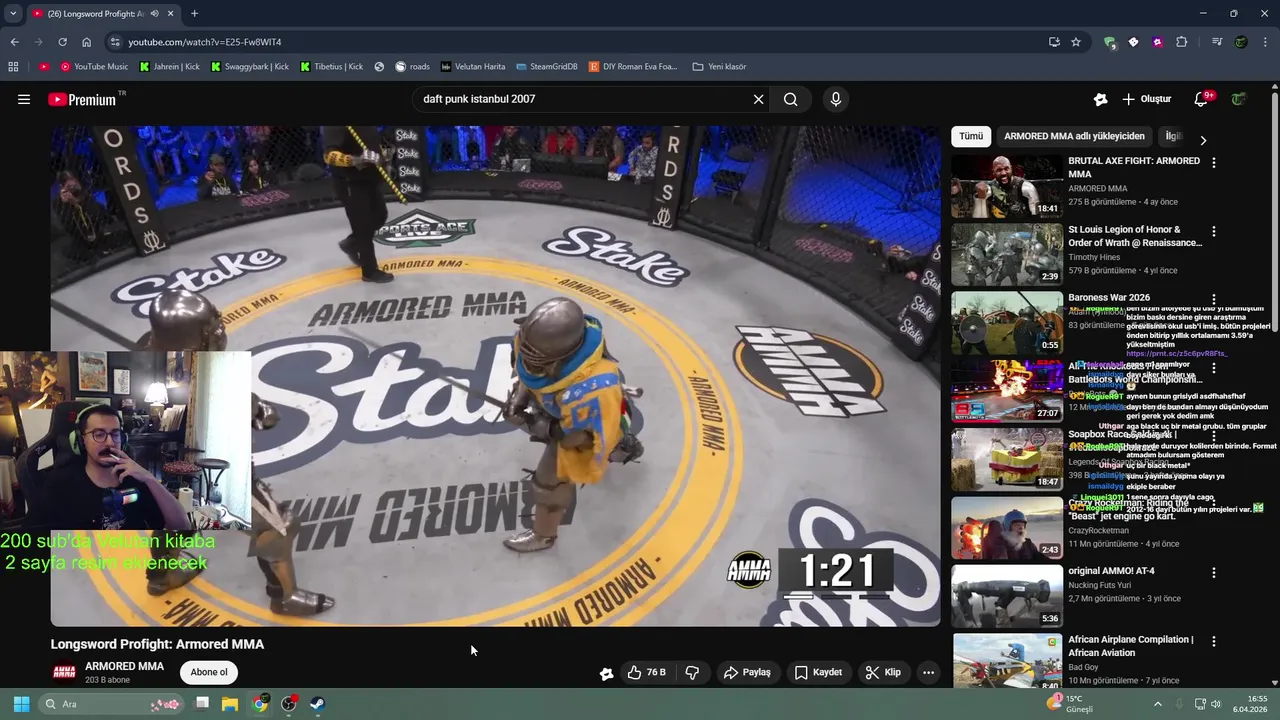The width and height of the screenshot is (1280, 720).
Task: Mute the tab via speaker icon
Action: [154, 14]
